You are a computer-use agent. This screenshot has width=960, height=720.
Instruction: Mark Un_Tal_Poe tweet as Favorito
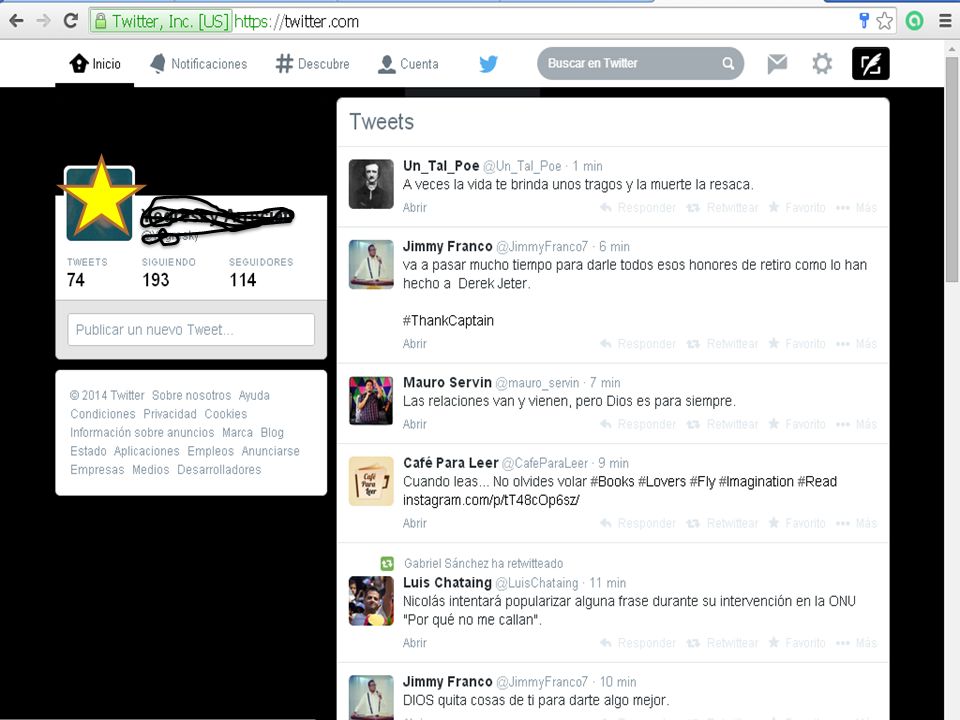point(797,208)
